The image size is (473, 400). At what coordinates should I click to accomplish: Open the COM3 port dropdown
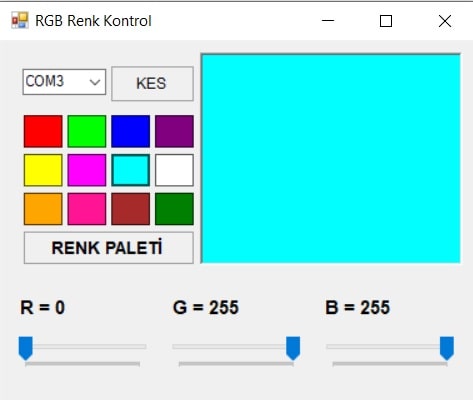pos(64,82)
